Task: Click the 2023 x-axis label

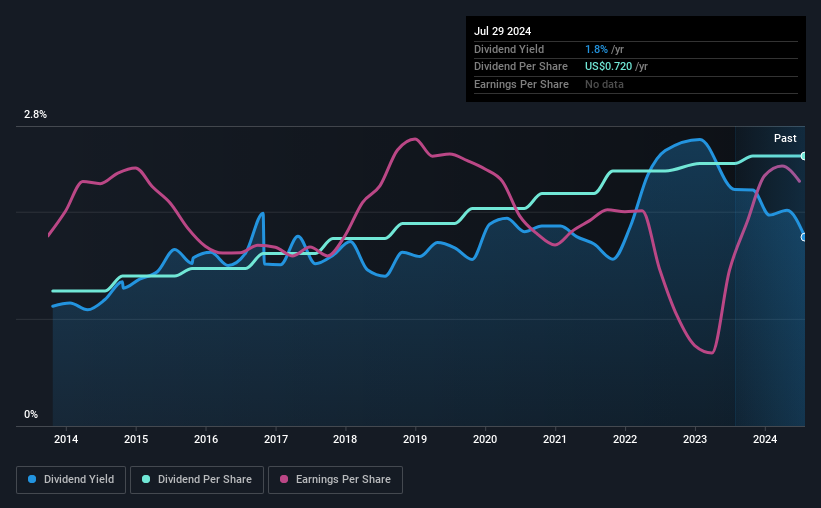Action: [695, 439]
